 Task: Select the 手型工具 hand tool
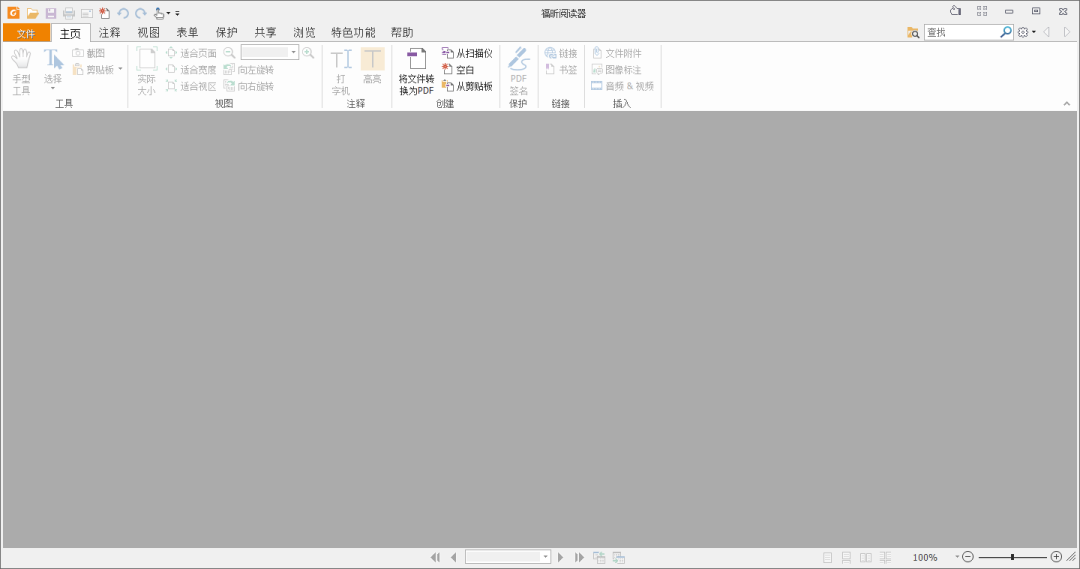point(21,70)
